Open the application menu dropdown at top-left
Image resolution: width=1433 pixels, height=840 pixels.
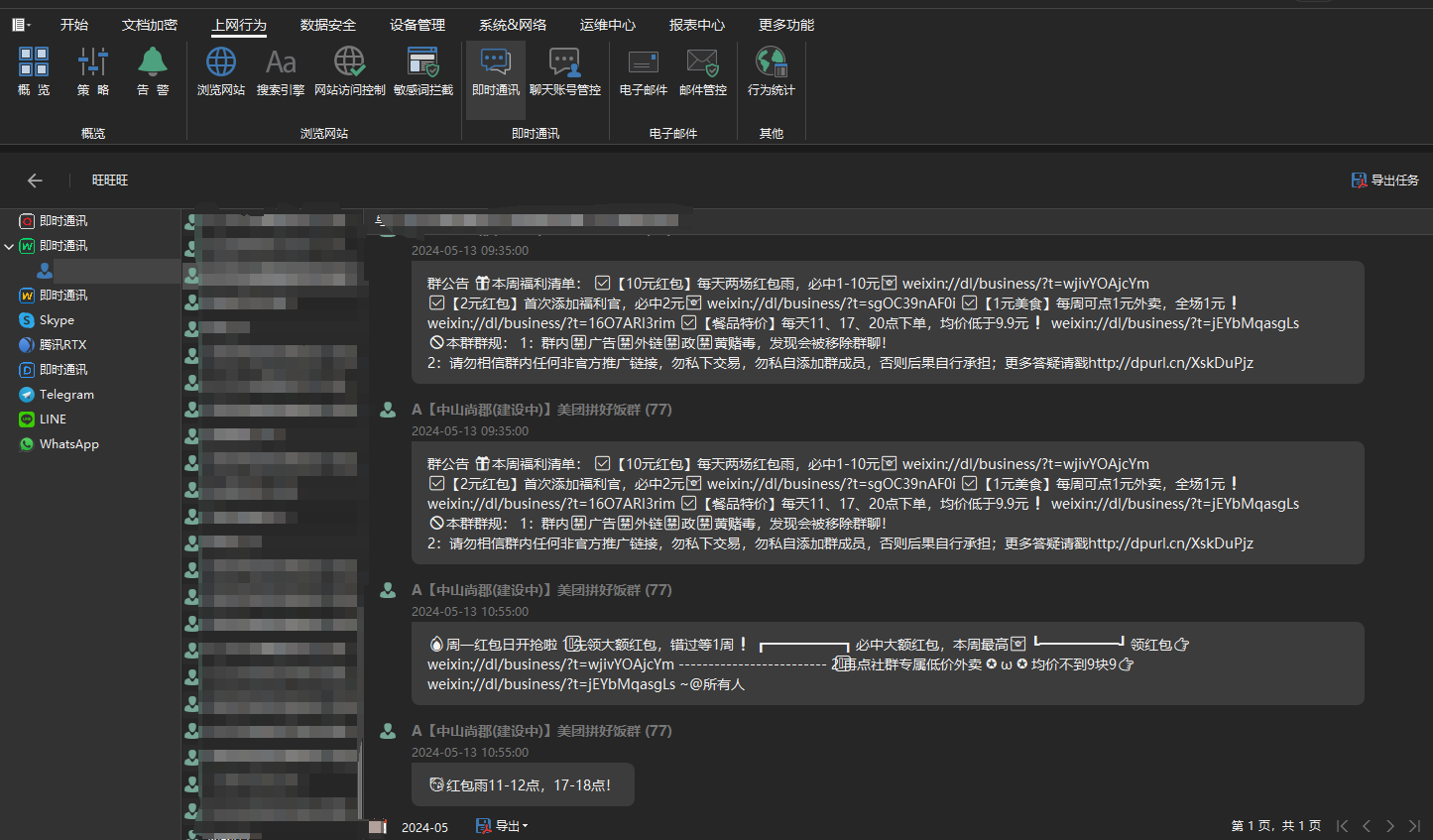click(x=21, y=25)
